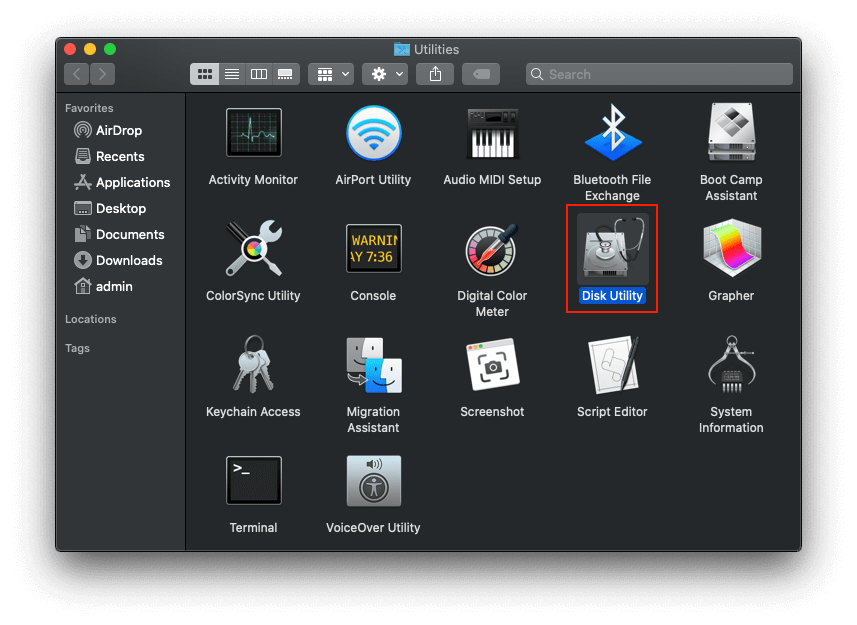Launch Boot Camp Assistant
This screenshot has height=625, width=857.
click(x=730, y=131)
